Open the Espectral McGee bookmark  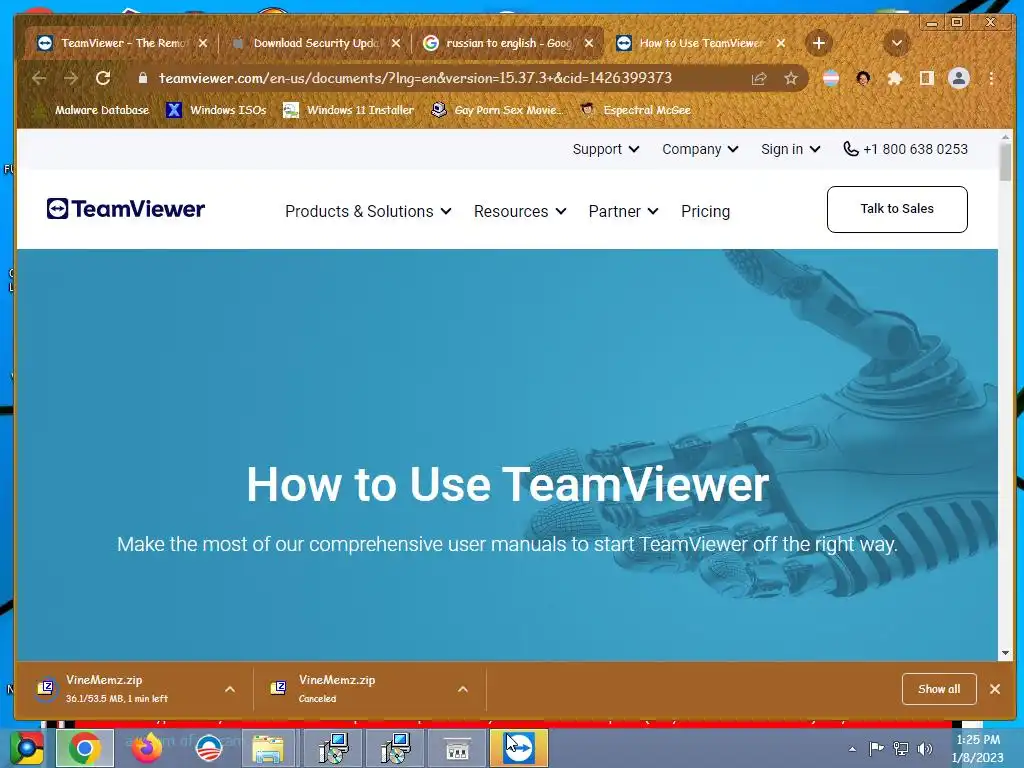click(636, 110)
